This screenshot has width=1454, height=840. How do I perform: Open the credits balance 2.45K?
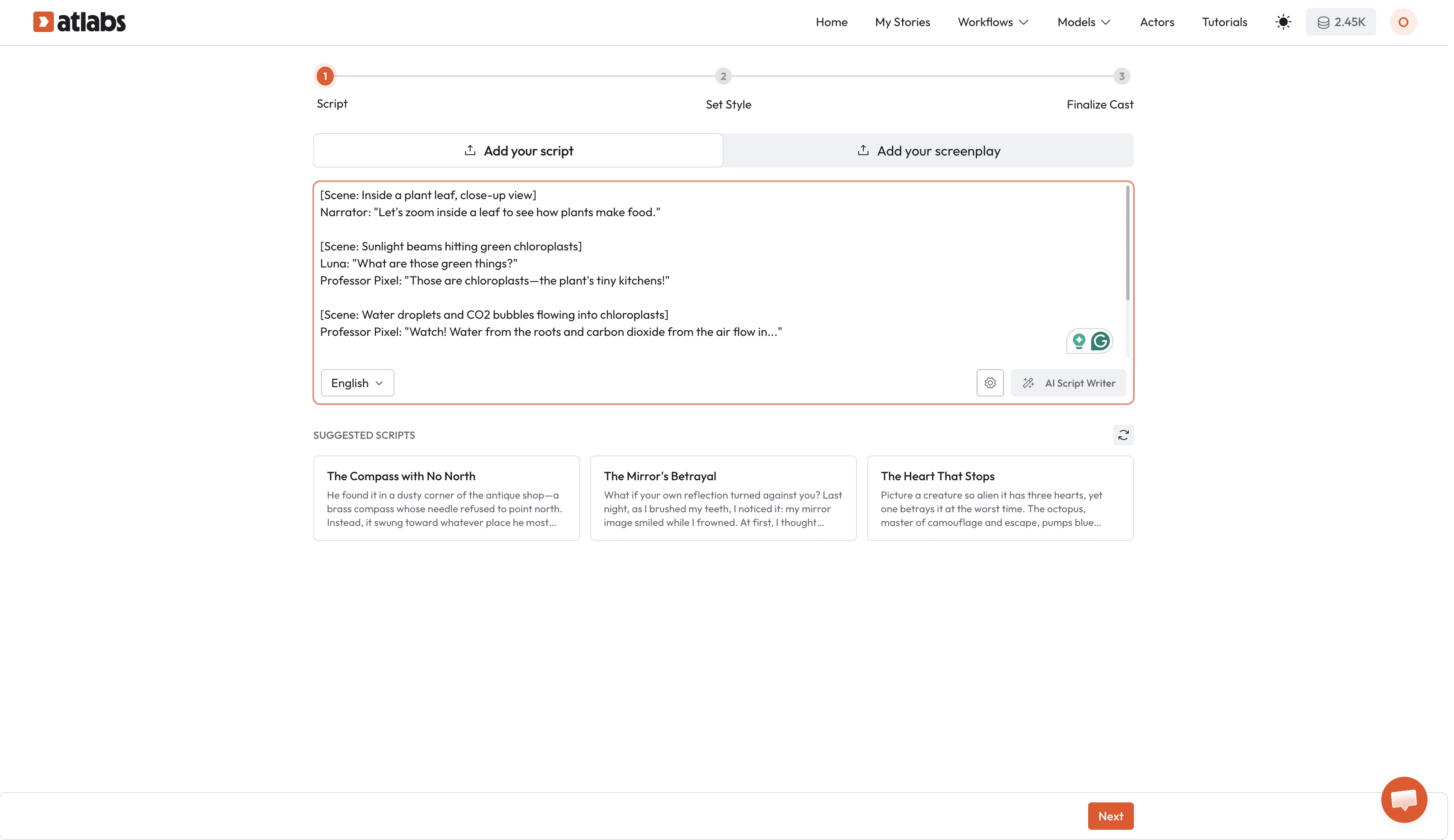click(1340, 22)
